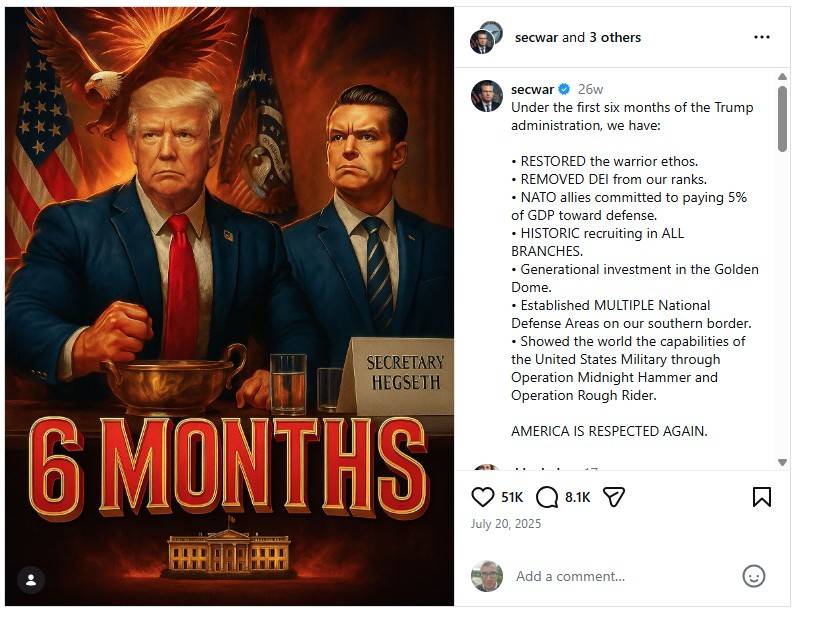Click the 8.1K comments count
This screenshot has width=813, height=638.
tap(578, 497)
